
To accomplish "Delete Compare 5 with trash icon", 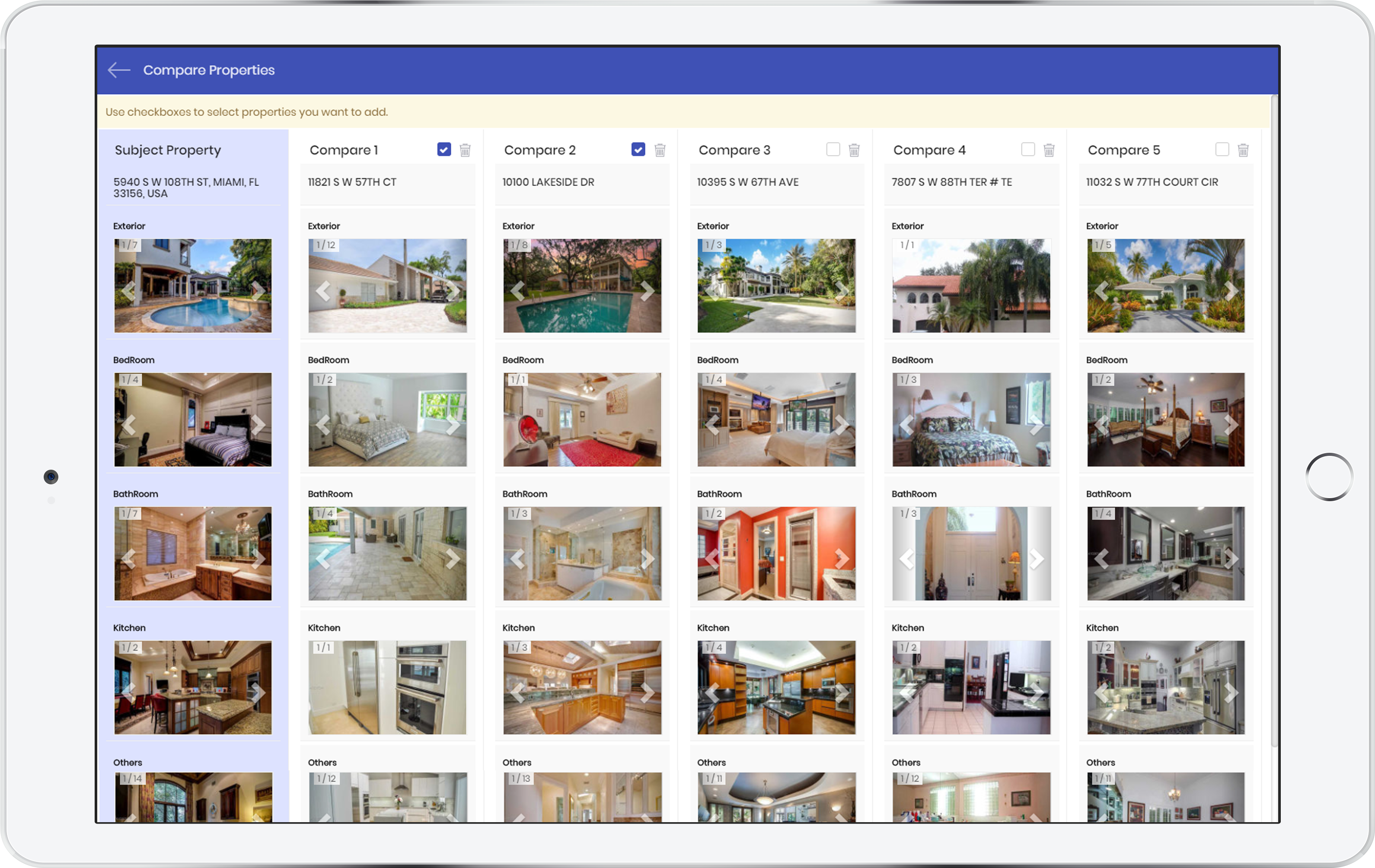I will (1243, 150).
